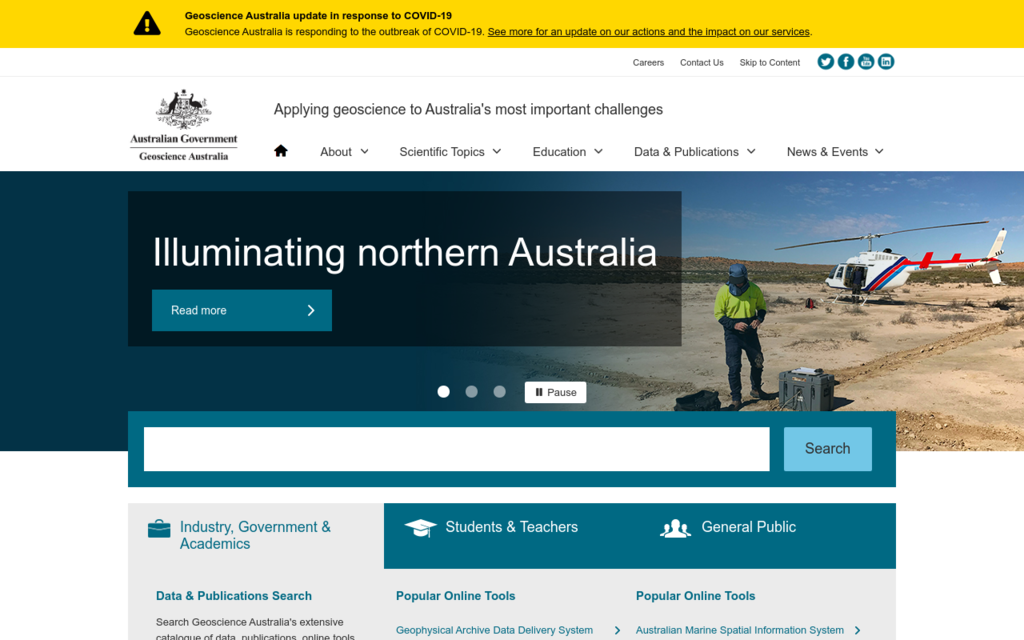Open the Facebook icon link

(x=845, y=61)
